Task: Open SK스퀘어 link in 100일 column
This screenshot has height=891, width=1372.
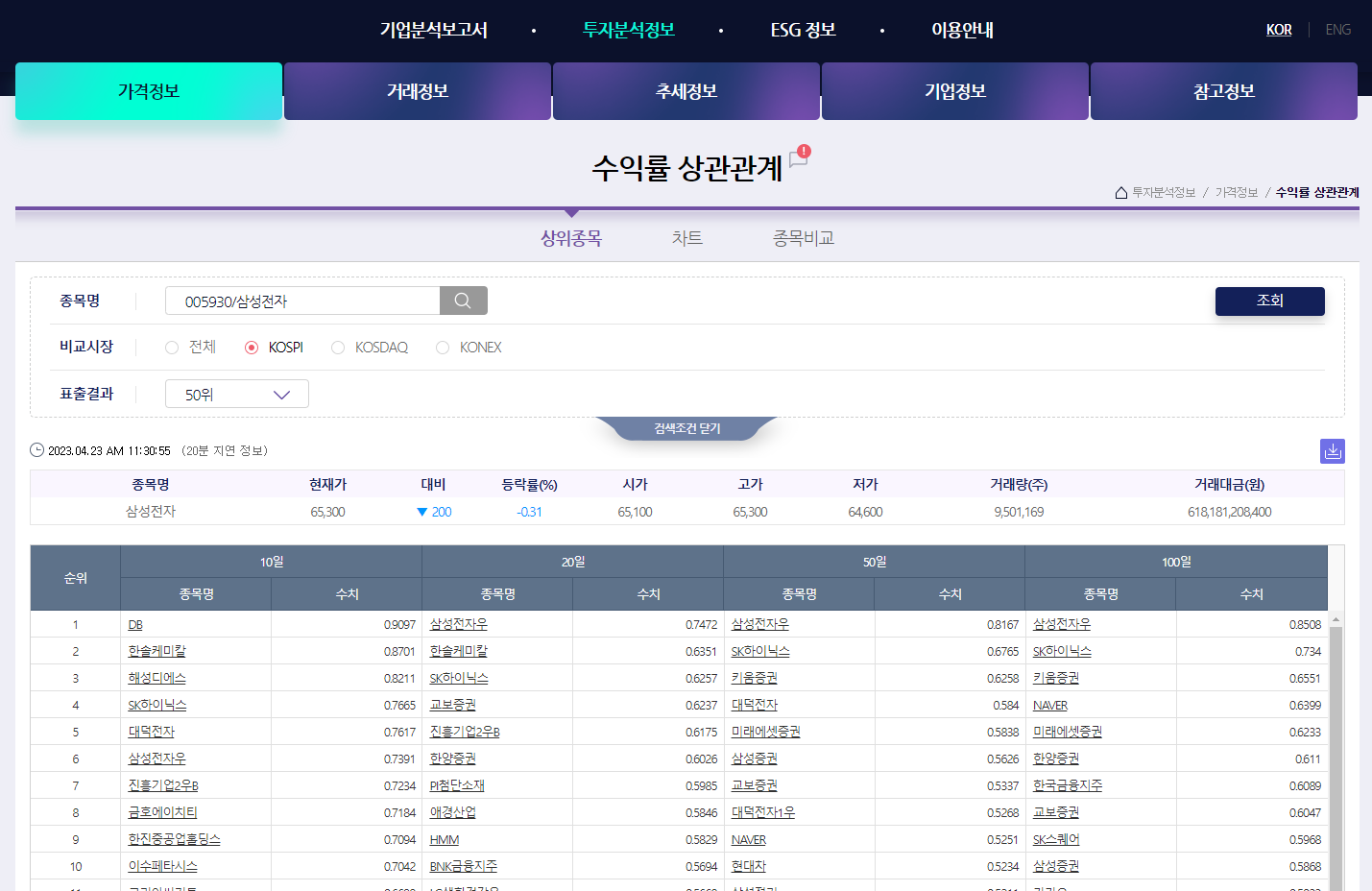Action: pos(1056,840)
